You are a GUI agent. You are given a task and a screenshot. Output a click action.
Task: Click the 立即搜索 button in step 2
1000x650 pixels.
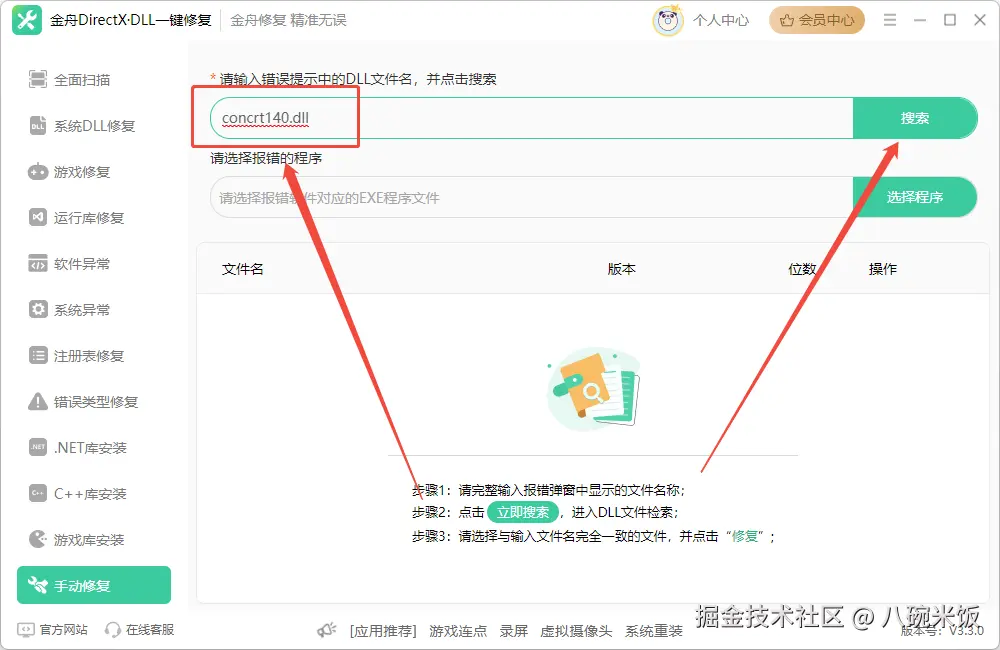point(523,512)
